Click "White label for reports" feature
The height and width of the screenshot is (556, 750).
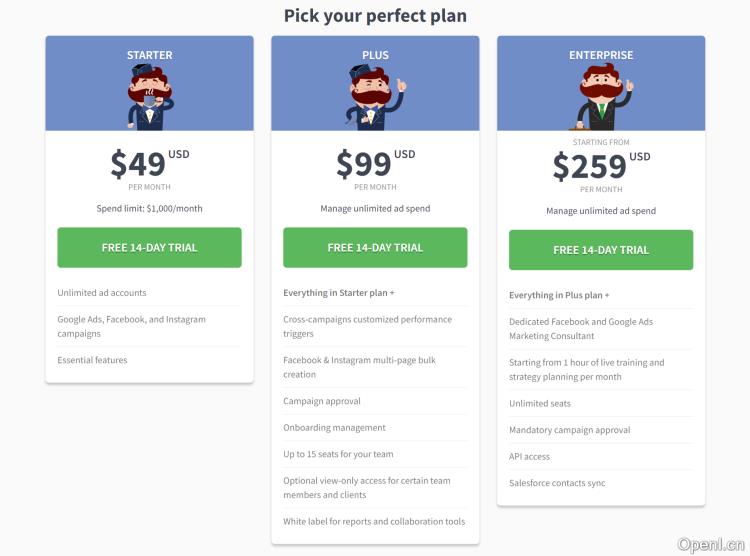click(x=374, y=521)
